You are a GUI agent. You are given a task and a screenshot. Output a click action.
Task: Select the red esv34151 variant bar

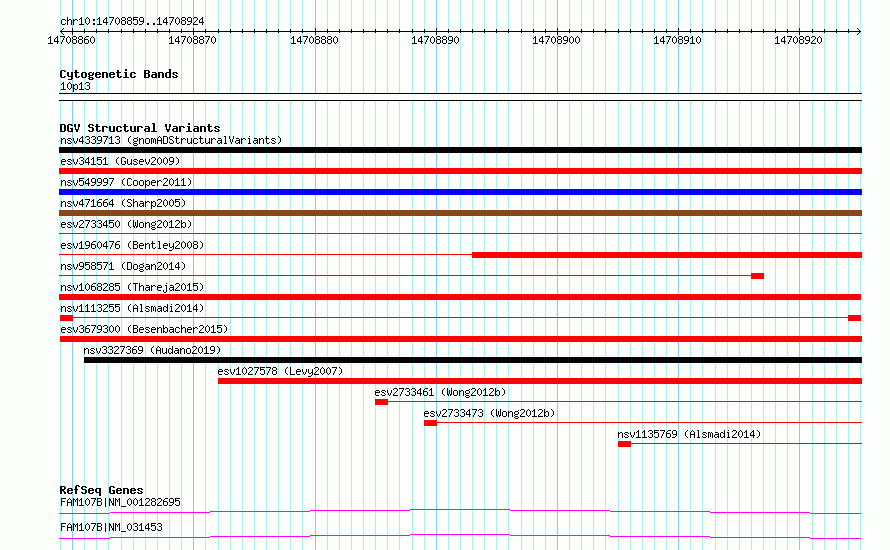tap(460, 171)
